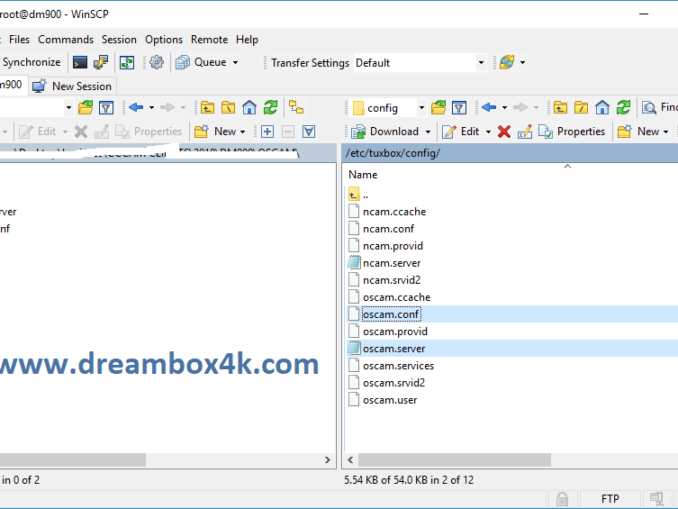Open the Session menu
678x509 pixels.
pos(119,39)
